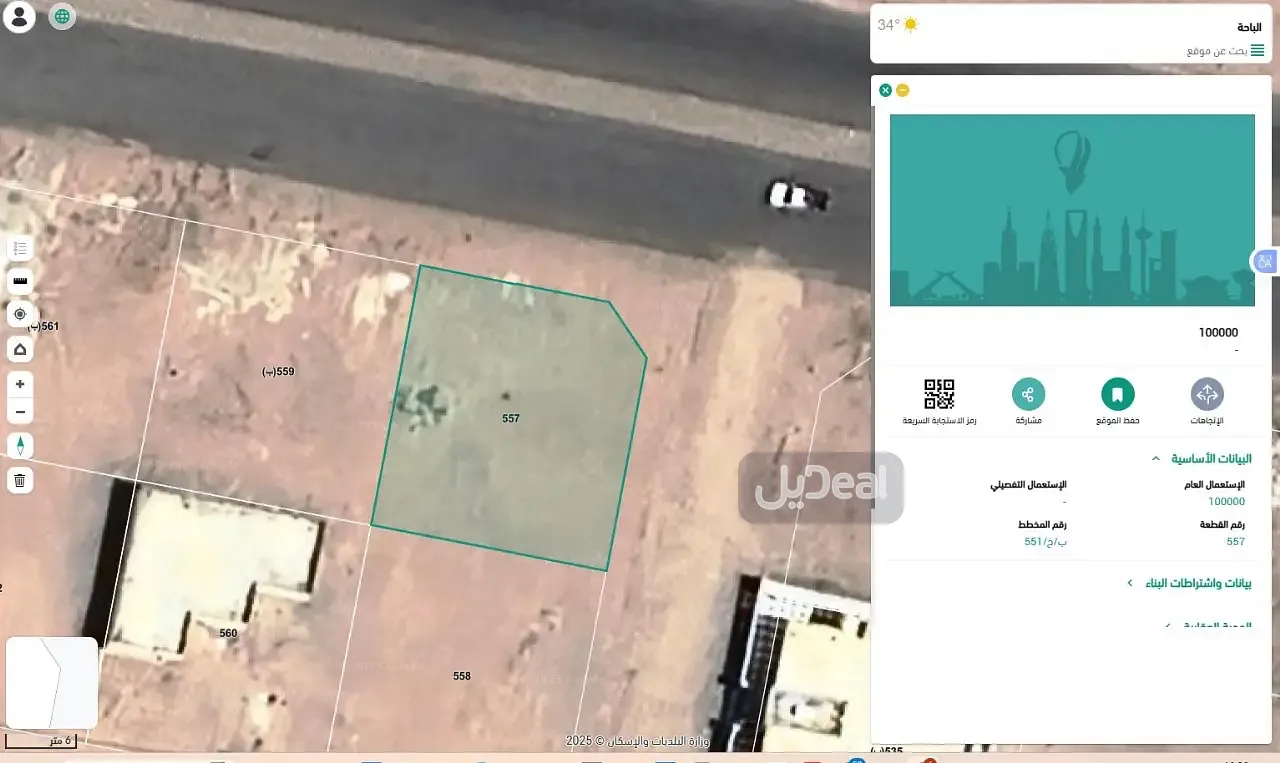
Task: Open the overview minimap thumbnail
Action: (x=52, y=683)
